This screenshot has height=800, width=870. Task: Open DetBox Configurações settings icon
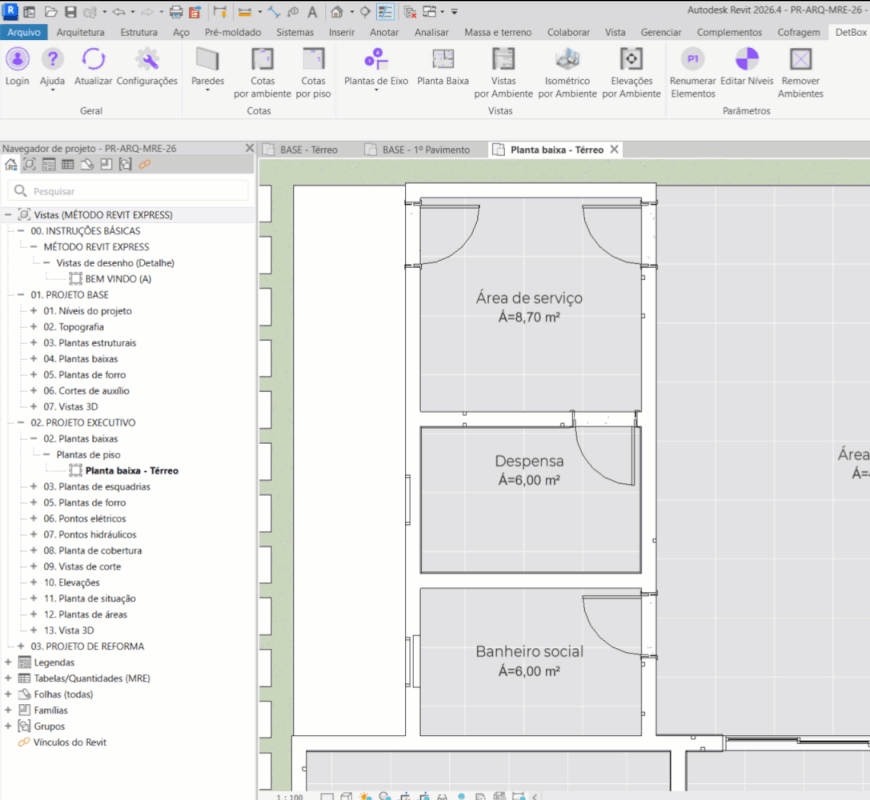[147, 59]
